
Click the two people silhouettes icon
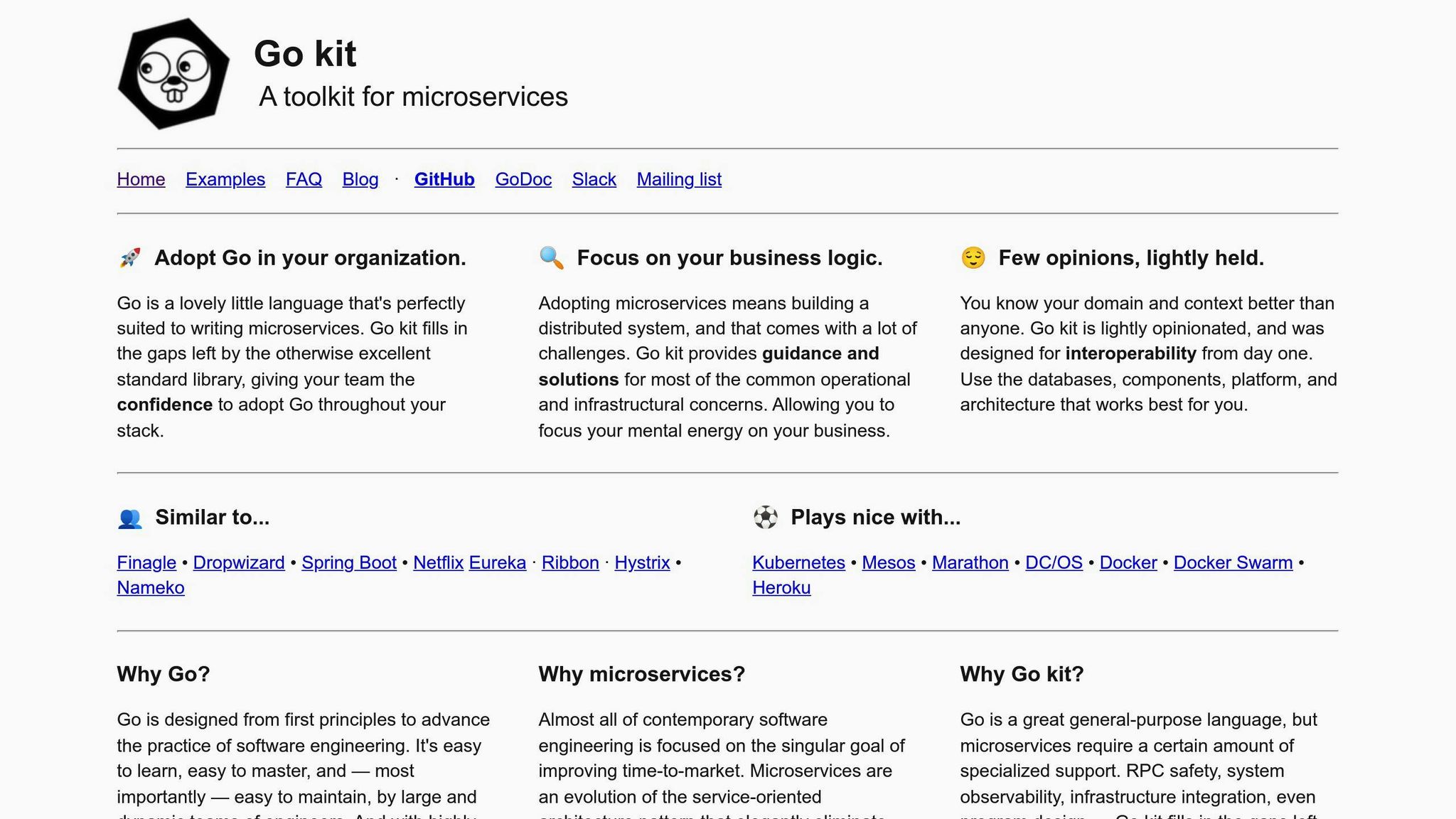(x=129, y=518)
